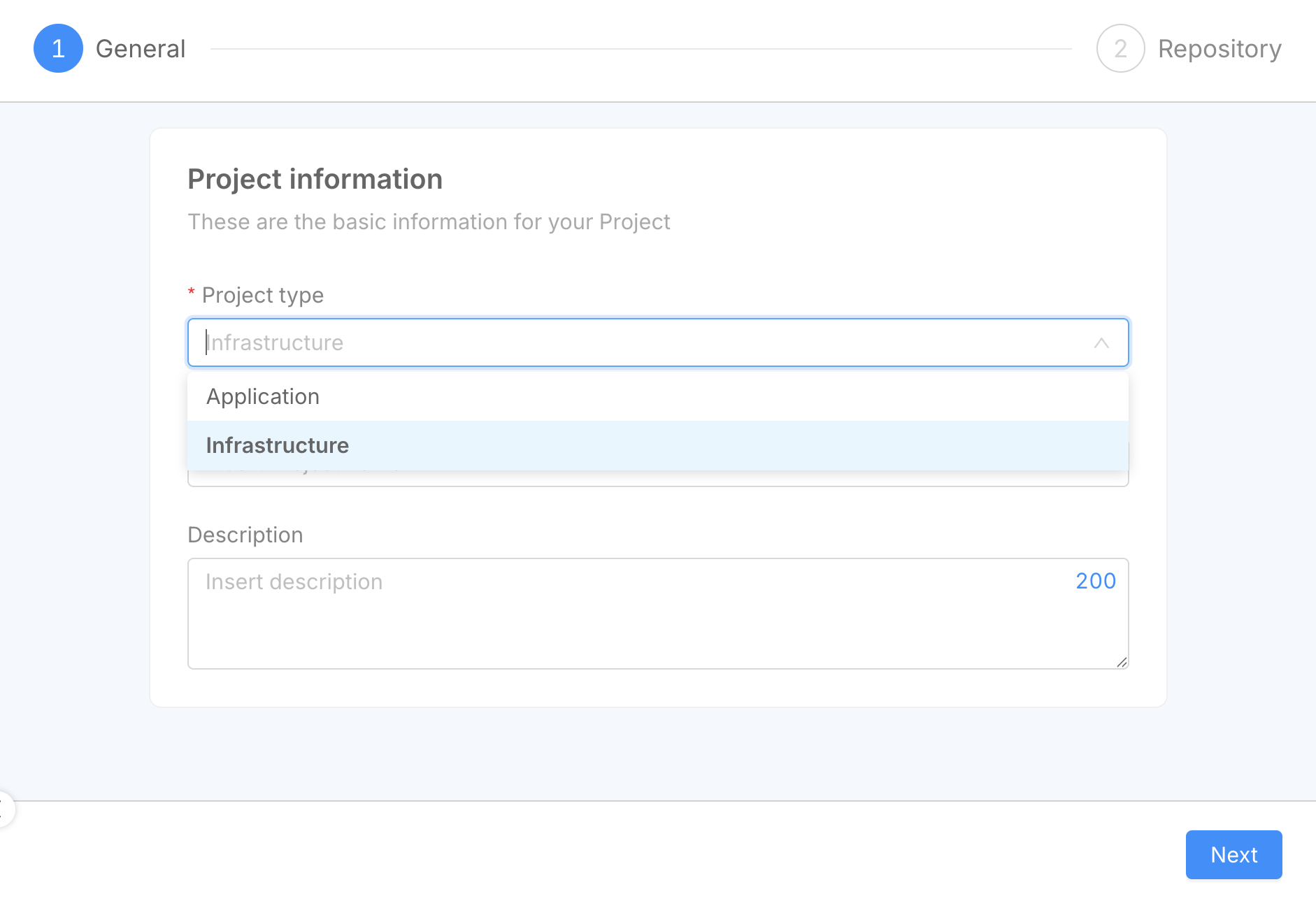Focus the Insert description text area
The image size is (1316, 903).
pyautogui.click(x=658, y=614)
